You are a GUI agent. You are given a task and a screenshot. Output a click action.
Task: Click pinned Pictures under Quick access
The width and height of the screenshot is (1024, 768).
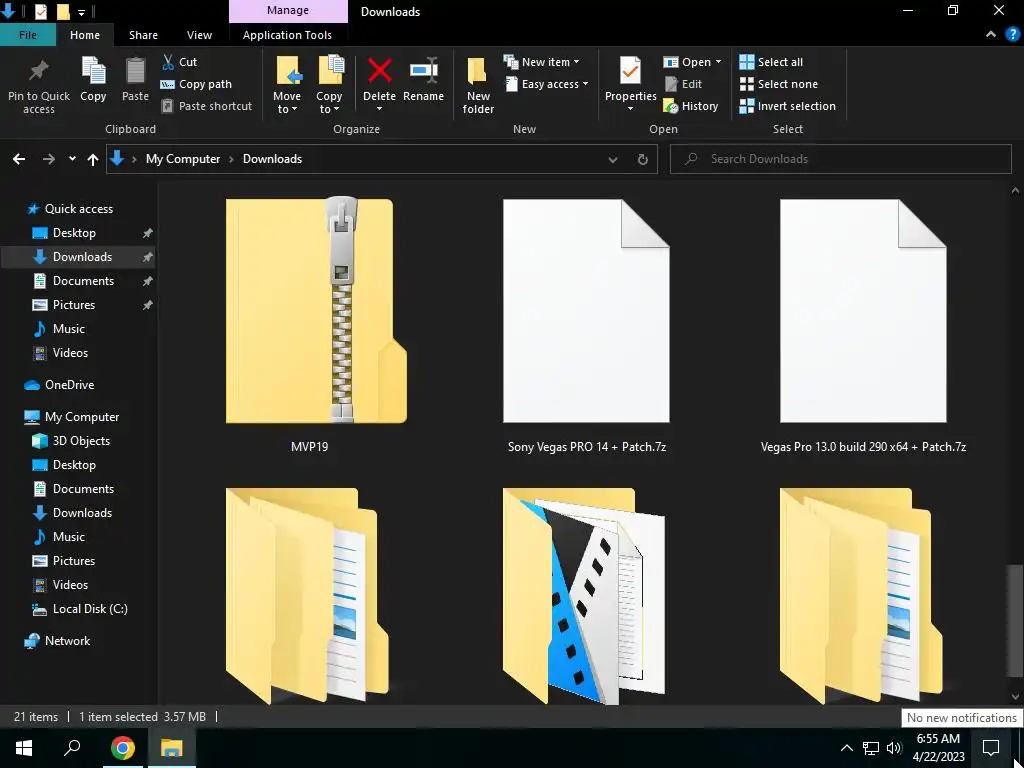pos(74,305)
